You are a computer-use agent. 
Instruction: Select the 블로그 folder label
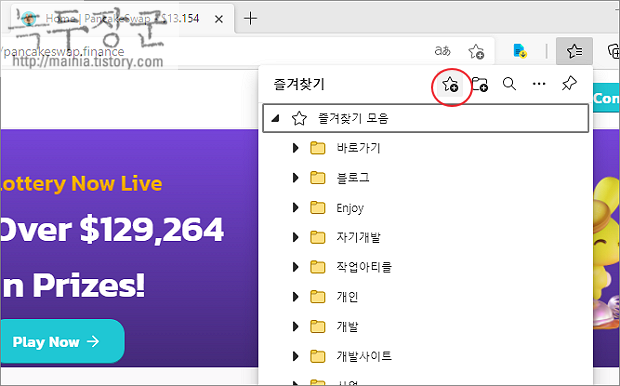[x=353, y=178]
